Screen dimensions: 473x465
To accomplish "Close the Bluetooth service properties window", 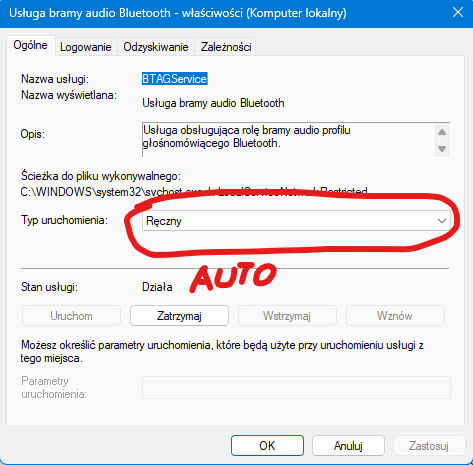I will [458, 13].
